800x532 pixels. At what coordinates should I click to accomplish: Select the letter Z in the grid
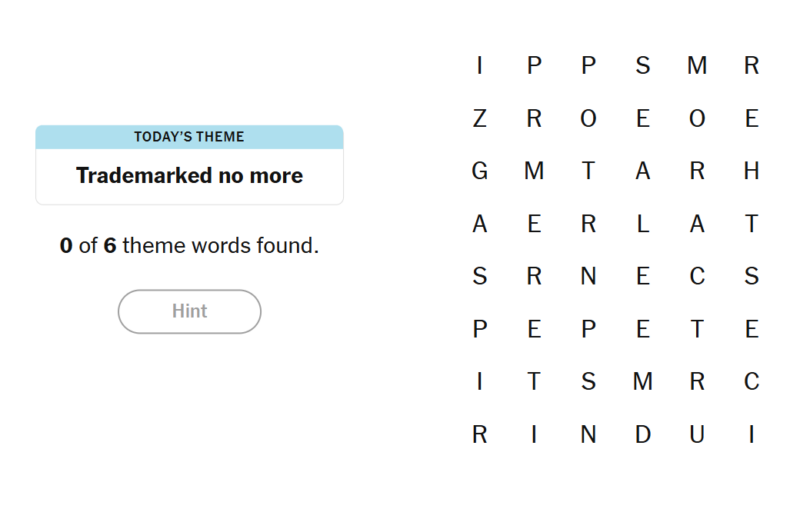pyautogui.click(x=480, y=119)
